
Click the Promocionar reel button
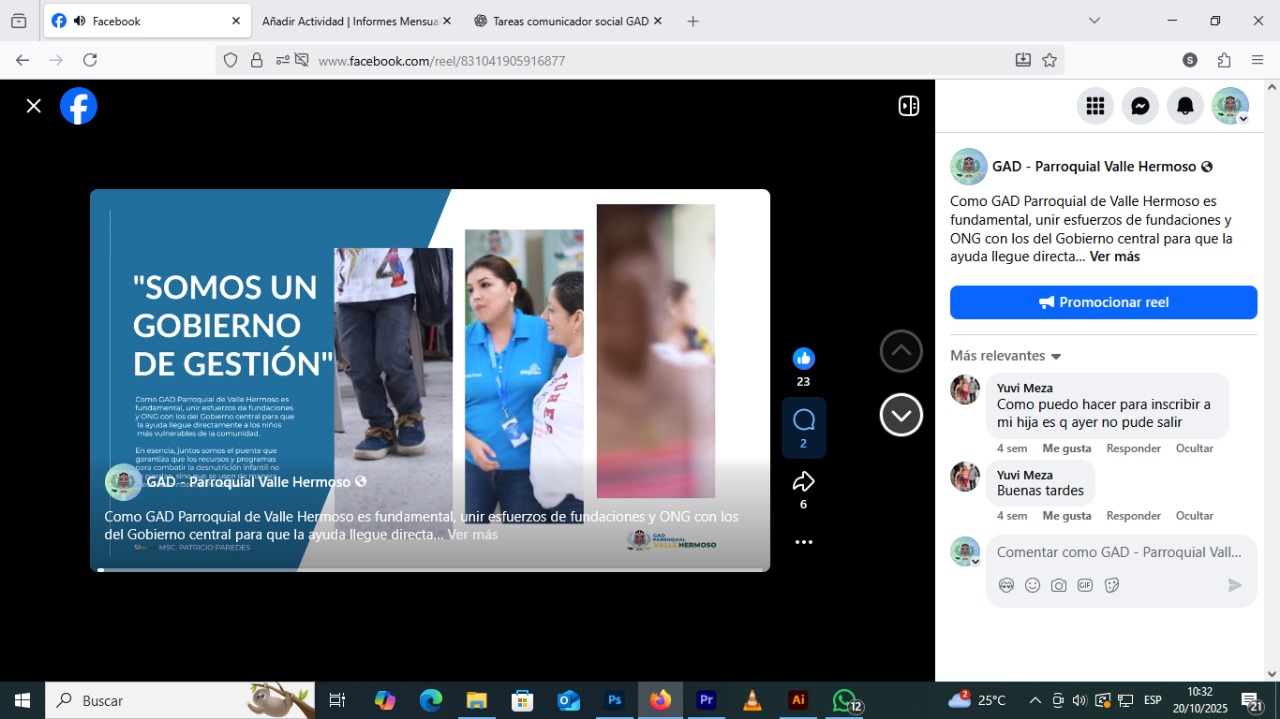[1103, 302]
